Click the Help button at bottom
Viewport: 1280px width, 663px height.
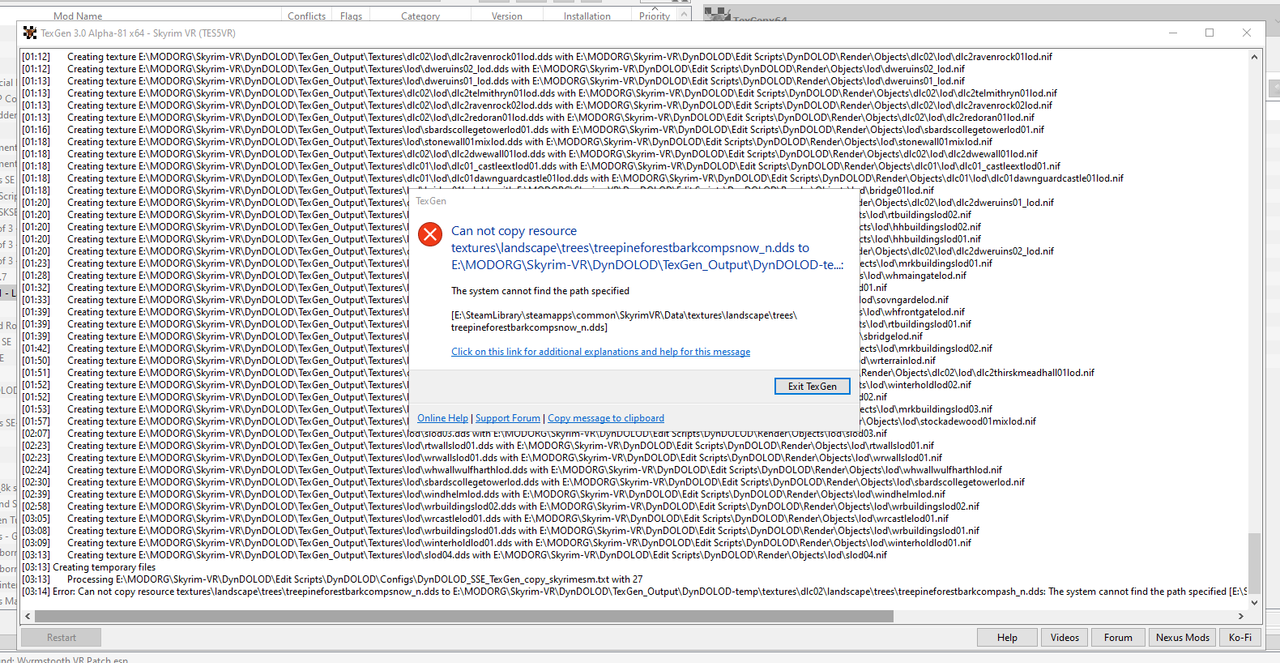coord(1007,637)
